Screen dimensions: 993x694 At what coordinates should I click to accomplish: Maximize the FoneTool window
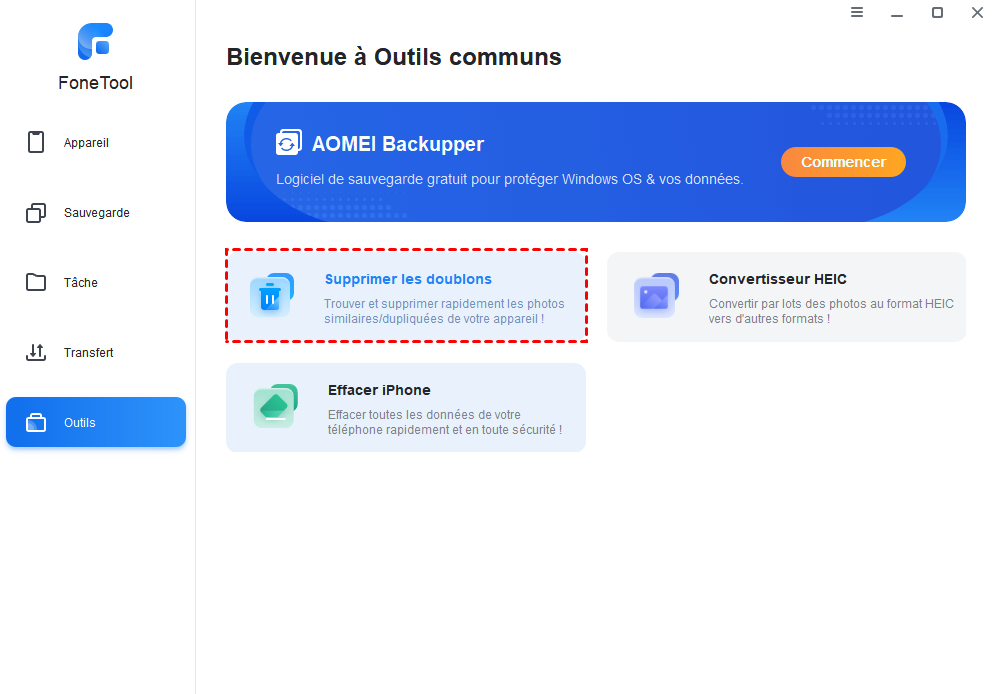point(937,12)
